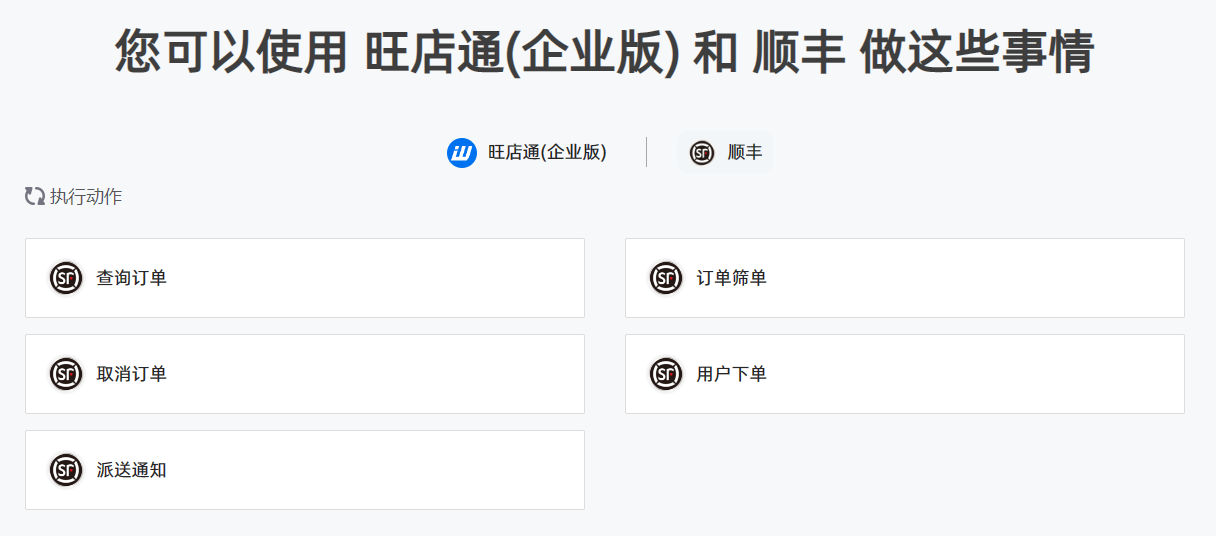Click the blue 旺店通 logo icon
This screenshot has width=1216, height=536.
pos(462,153)
